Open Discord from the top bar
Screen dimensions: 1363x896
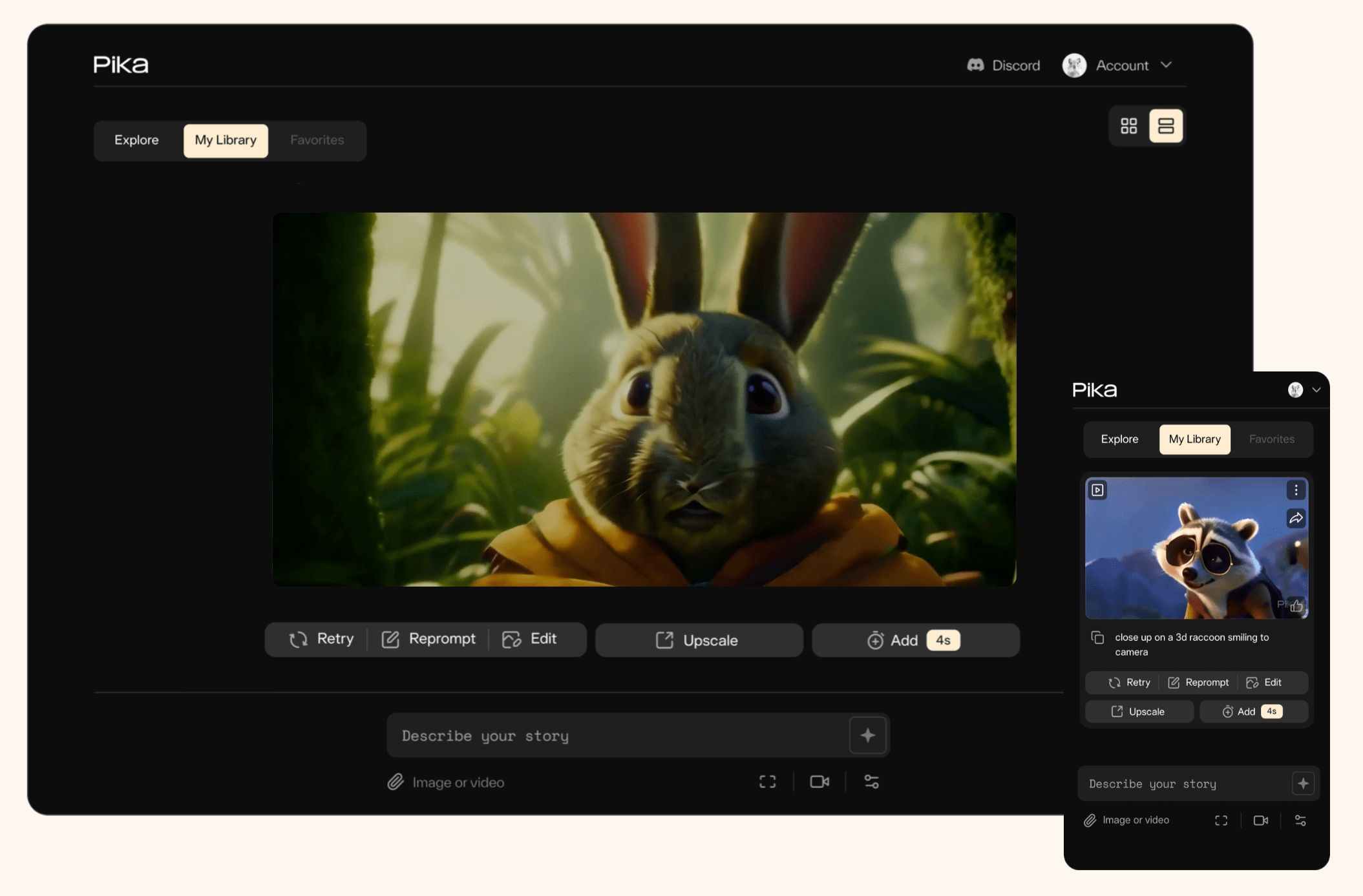pos(1003,65)
